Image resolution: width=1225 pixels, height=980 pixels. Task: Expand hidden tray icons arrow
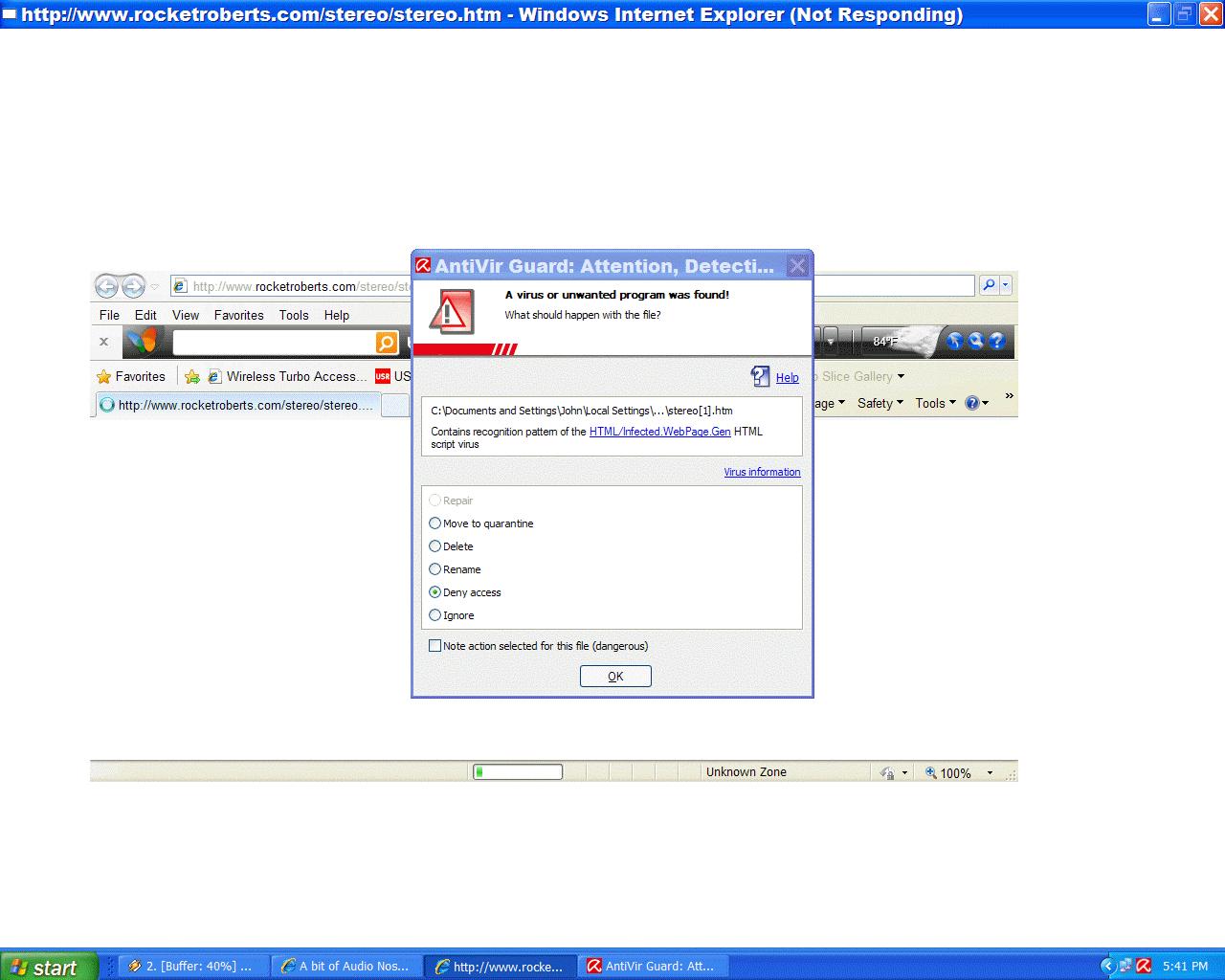pos(1108,966)
